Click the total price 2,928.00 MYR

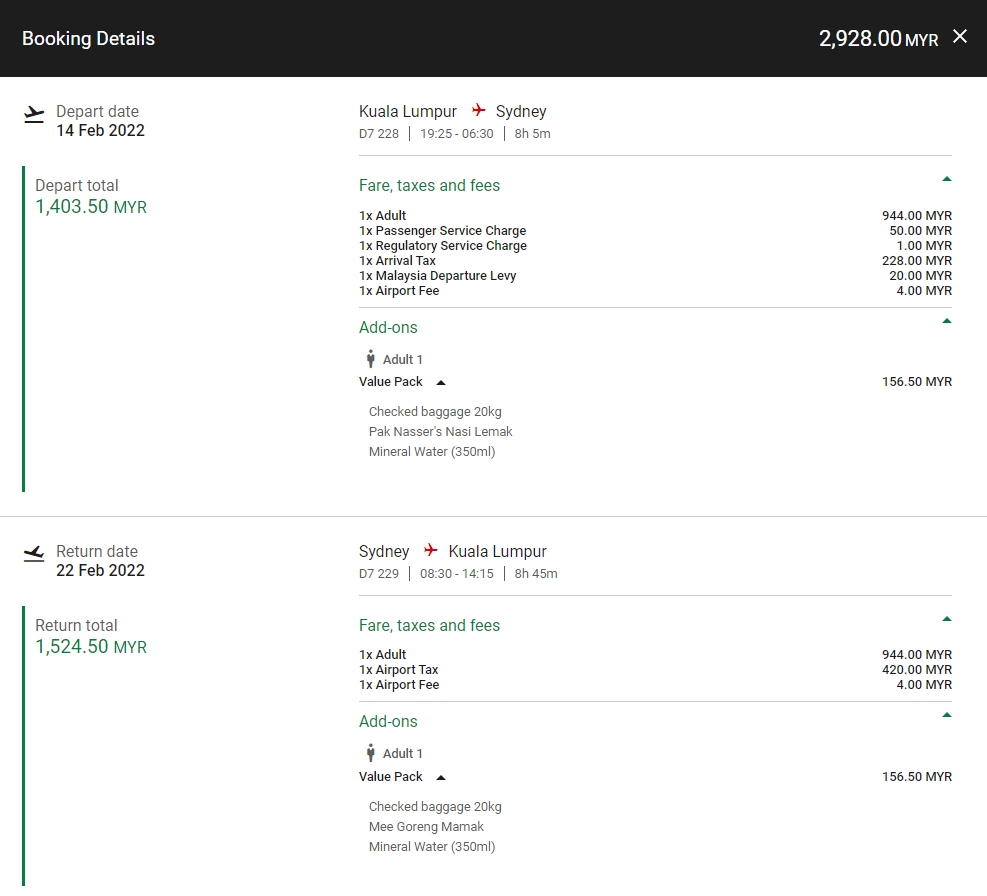click(x=878, y=39)
